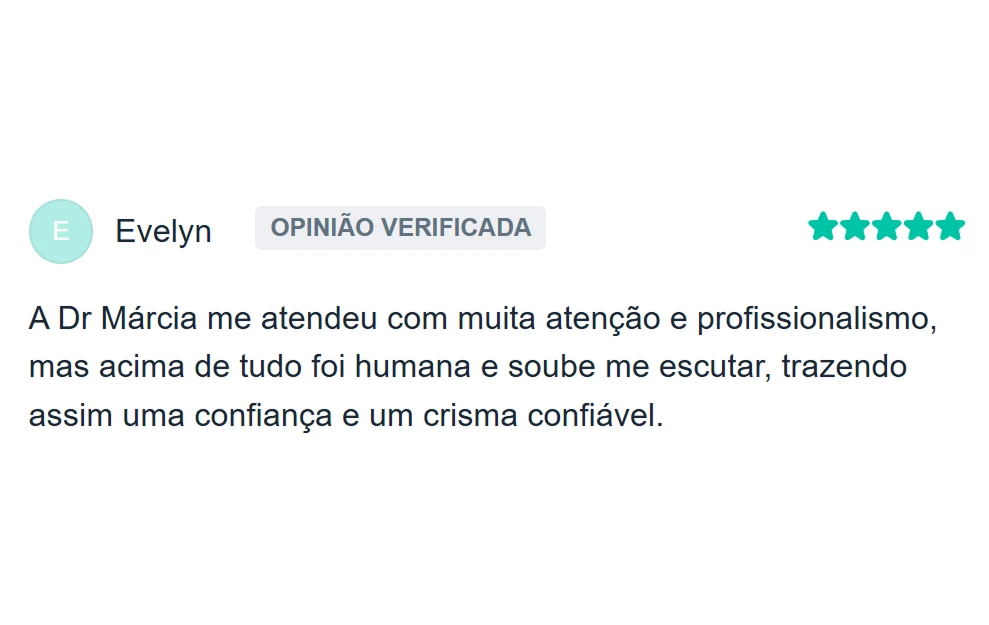Click the word "profissionalismo" in the review
989x625 pixels.
[815, 319]
